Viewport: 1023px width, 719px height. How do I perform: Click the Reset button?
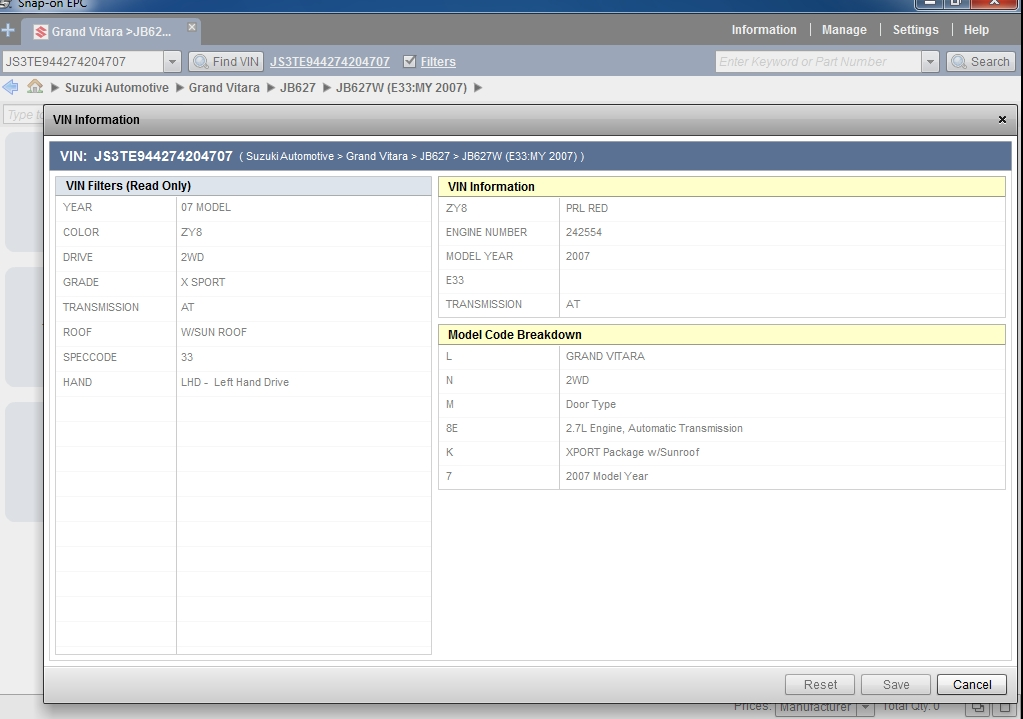820,684
